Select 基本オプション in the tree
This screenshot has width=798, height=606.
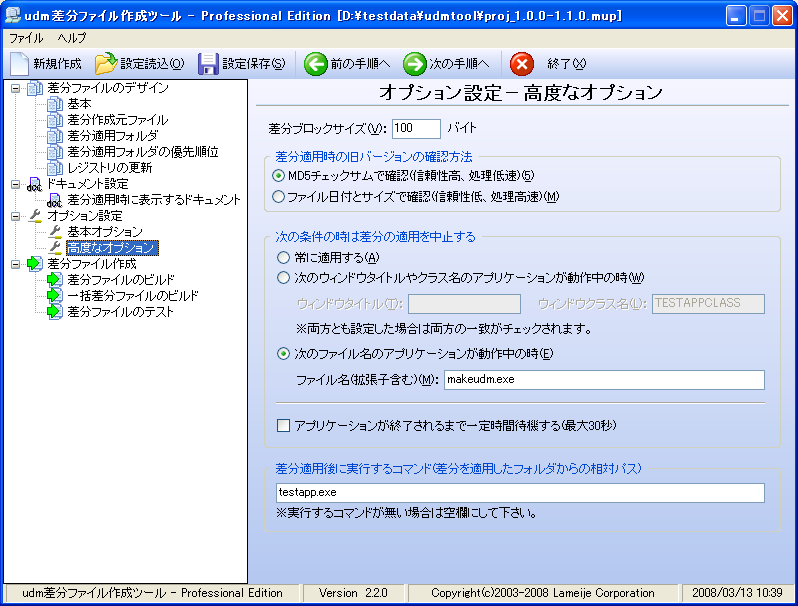click(x=105, y=232)
